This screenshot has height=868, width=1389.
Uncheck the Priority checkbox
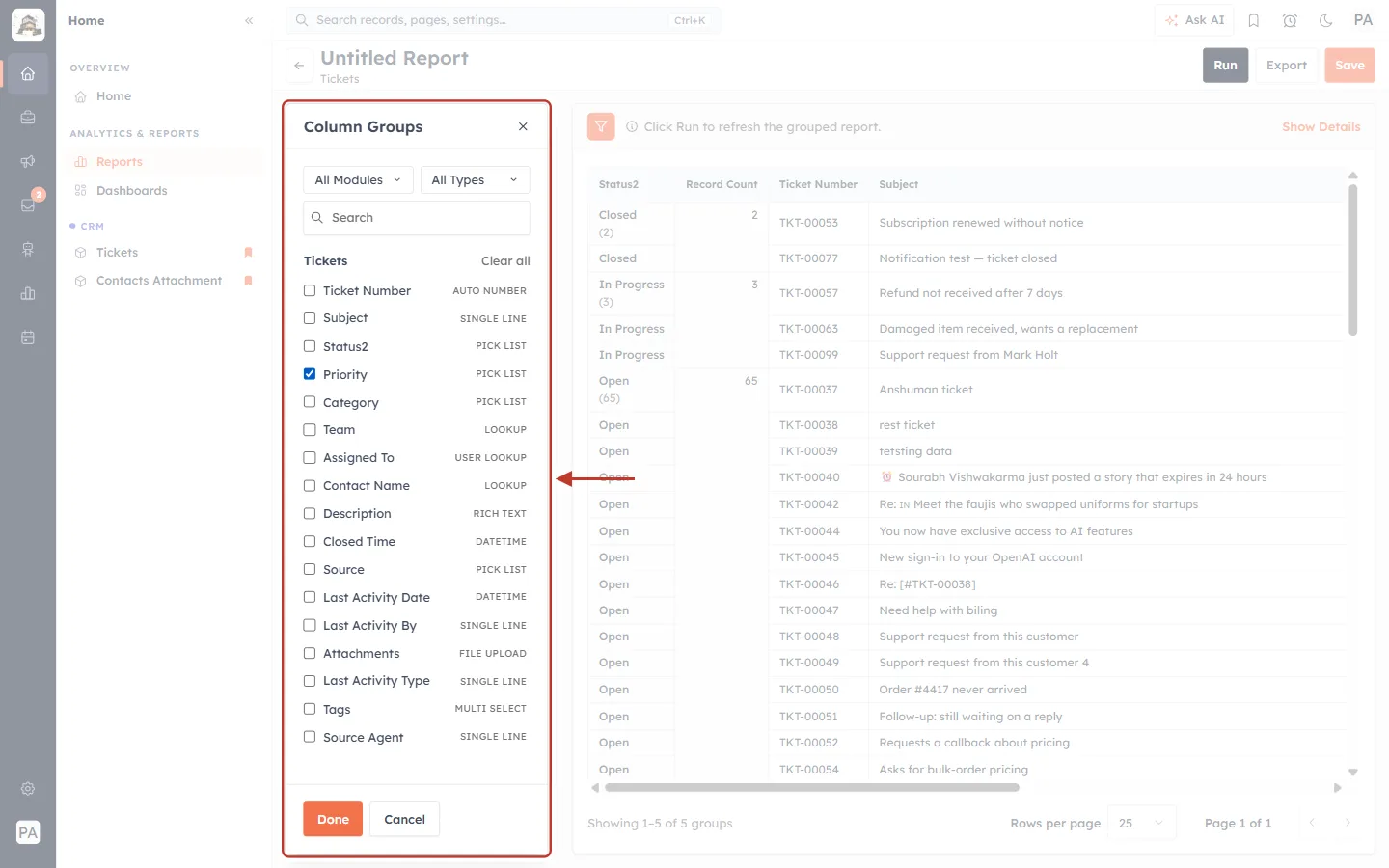(x=310, y=374)
